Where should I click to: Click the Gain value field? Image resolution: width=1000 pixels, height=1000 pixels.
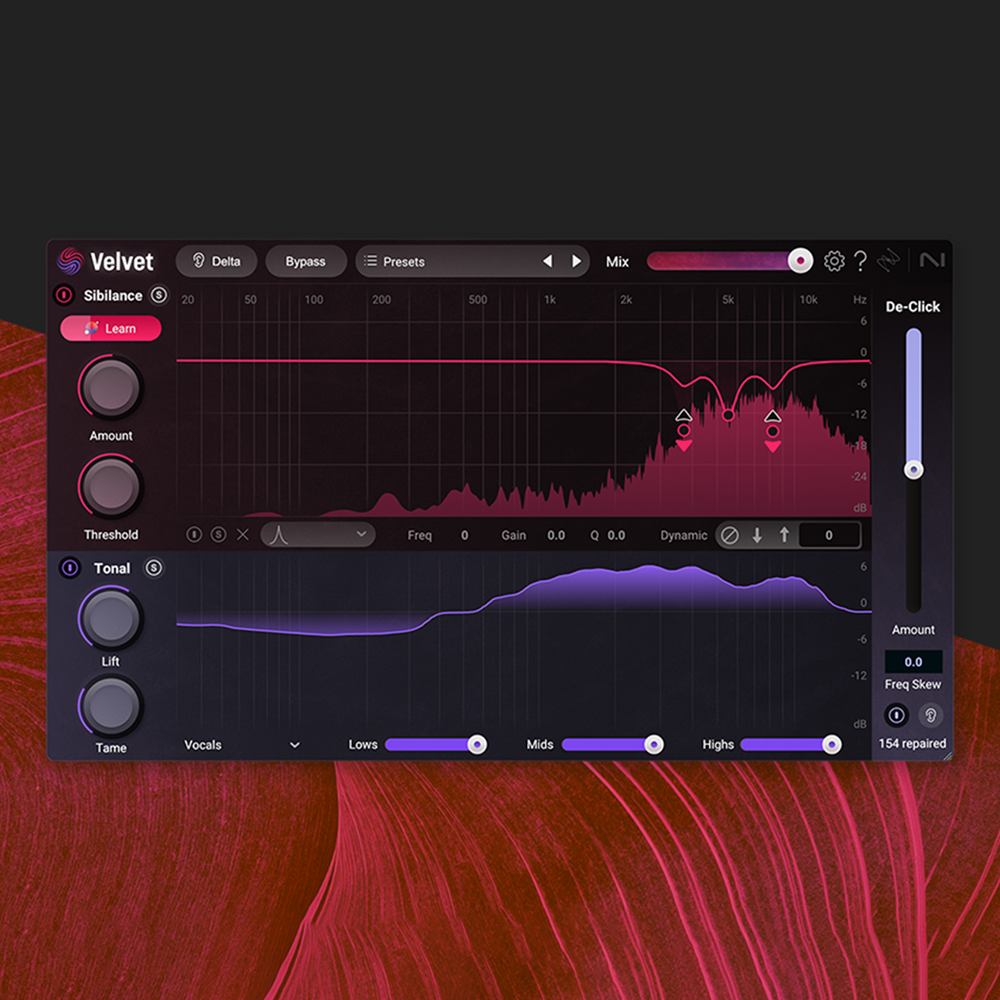(556, 535)
